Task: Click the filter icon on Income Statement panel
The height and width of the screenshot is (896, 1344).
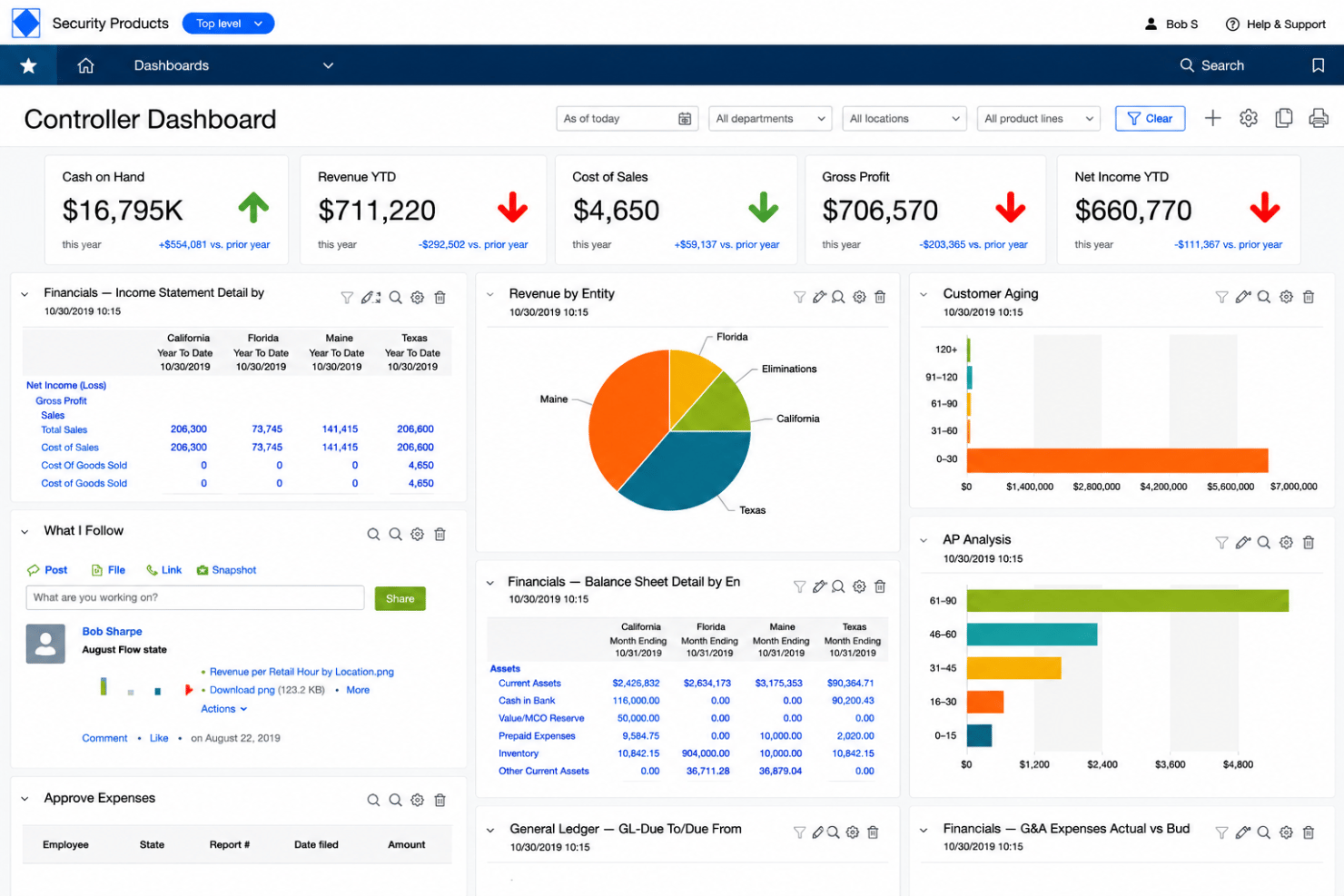Action: tap(347, 298)
